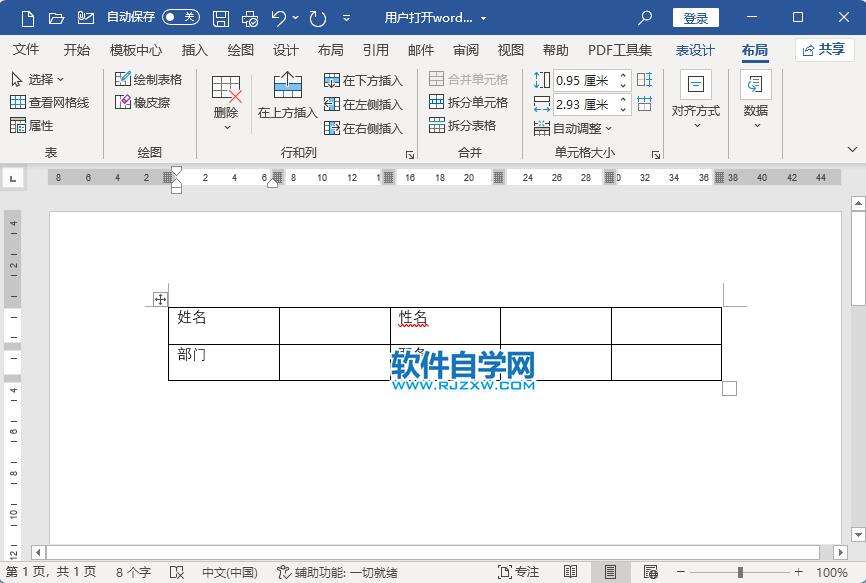The width and height of the screenshot is (866, 583).
Task: Open the 自动调整 autofit dropdown
Action: (573, 128)
